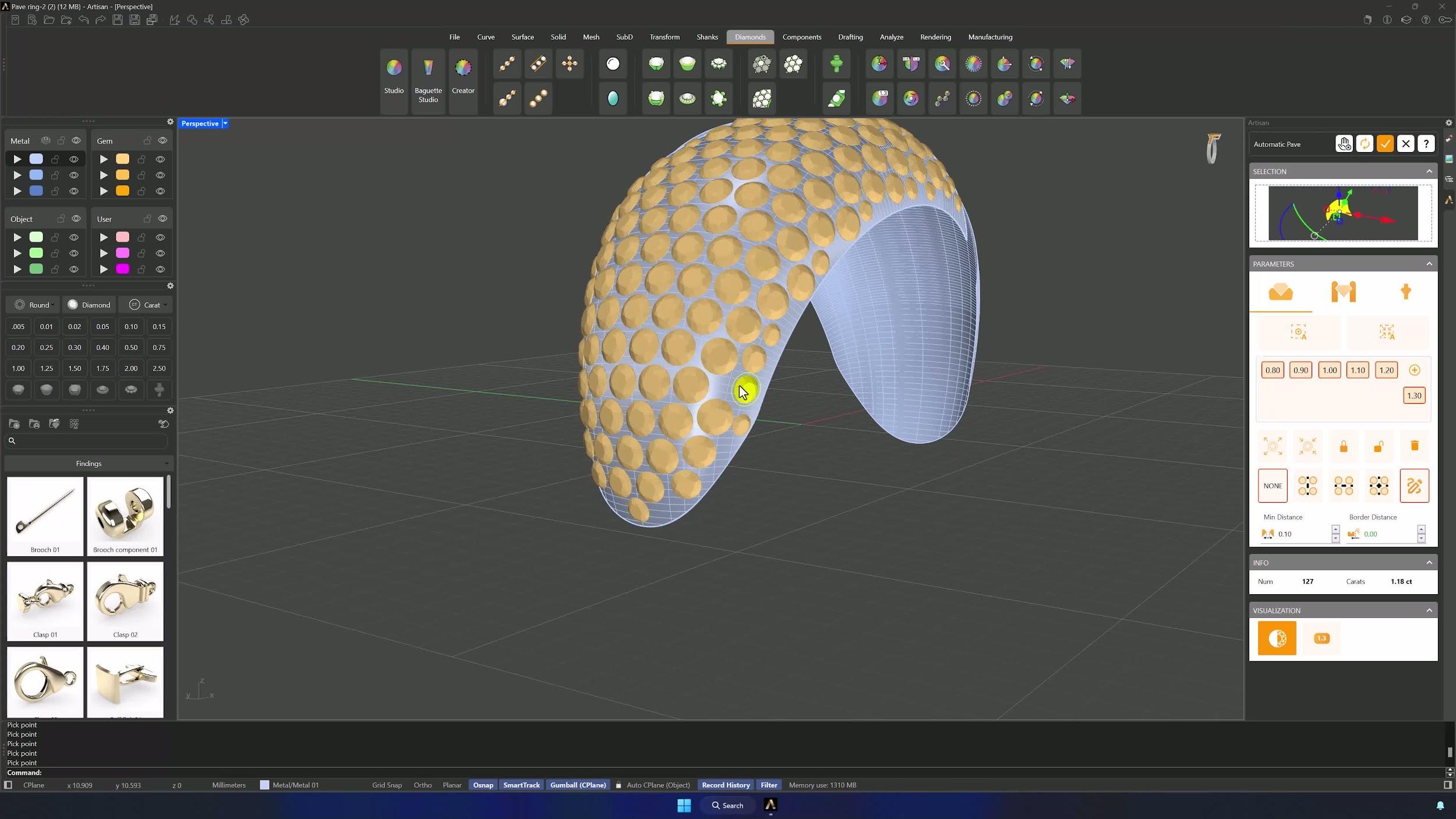1456x819 pixels.
Task: Open the File menu
Action: (x=454, y=37)
